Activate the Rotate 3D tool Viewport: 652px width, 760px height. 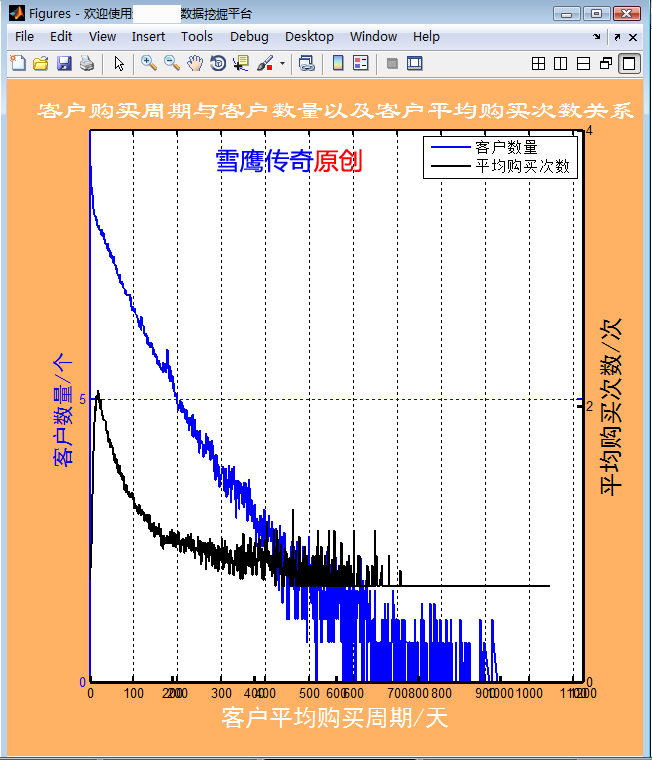(x=218, y=64)
